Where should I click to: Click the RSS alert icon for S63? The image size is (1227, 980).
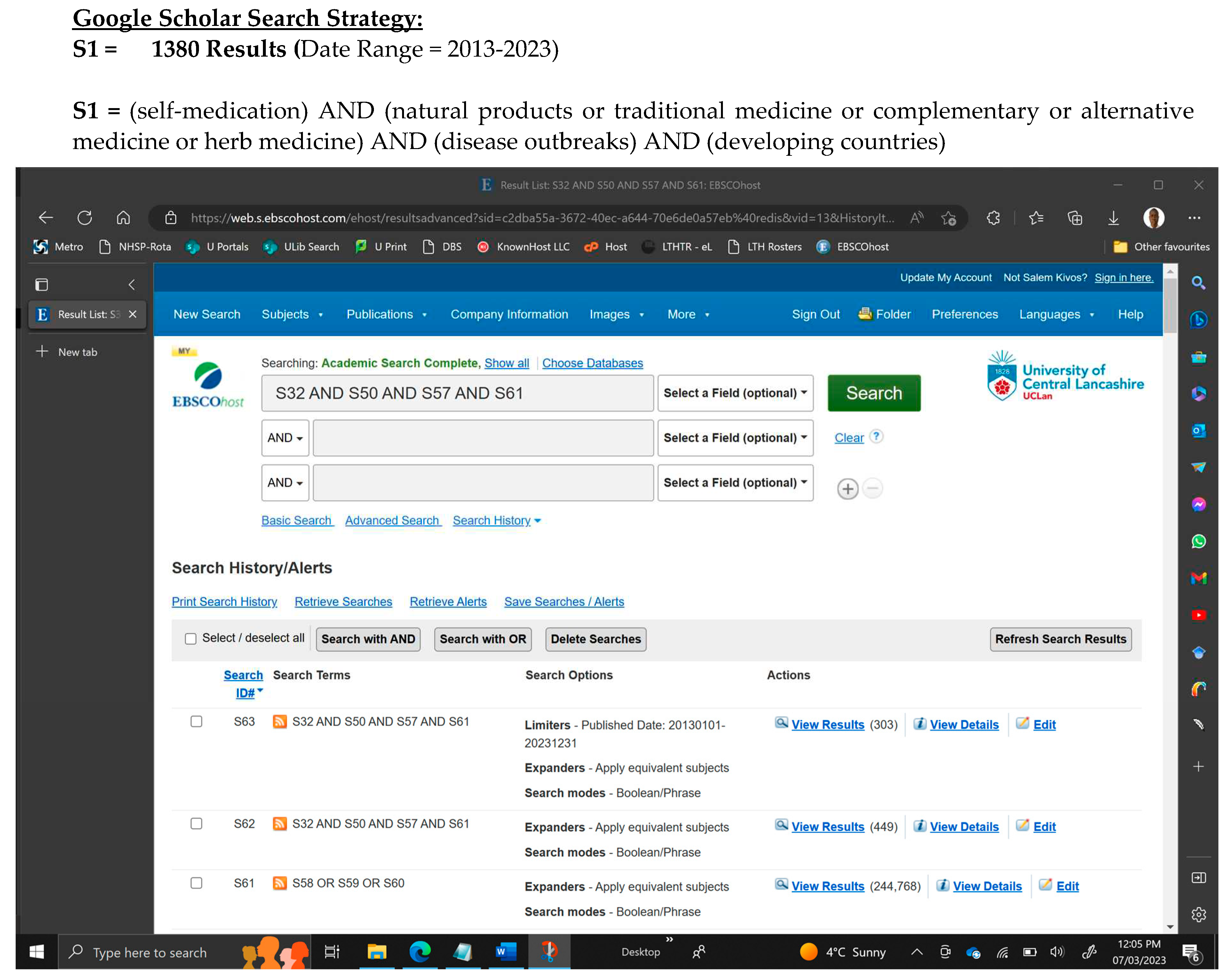pos(280,722)
